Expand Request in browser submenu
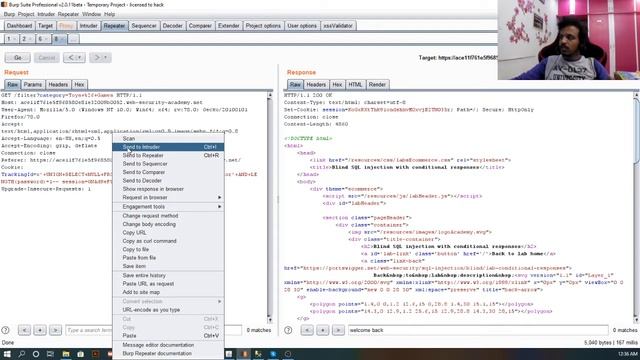Screen dimensions: 640x360 [x=220, y=197]
